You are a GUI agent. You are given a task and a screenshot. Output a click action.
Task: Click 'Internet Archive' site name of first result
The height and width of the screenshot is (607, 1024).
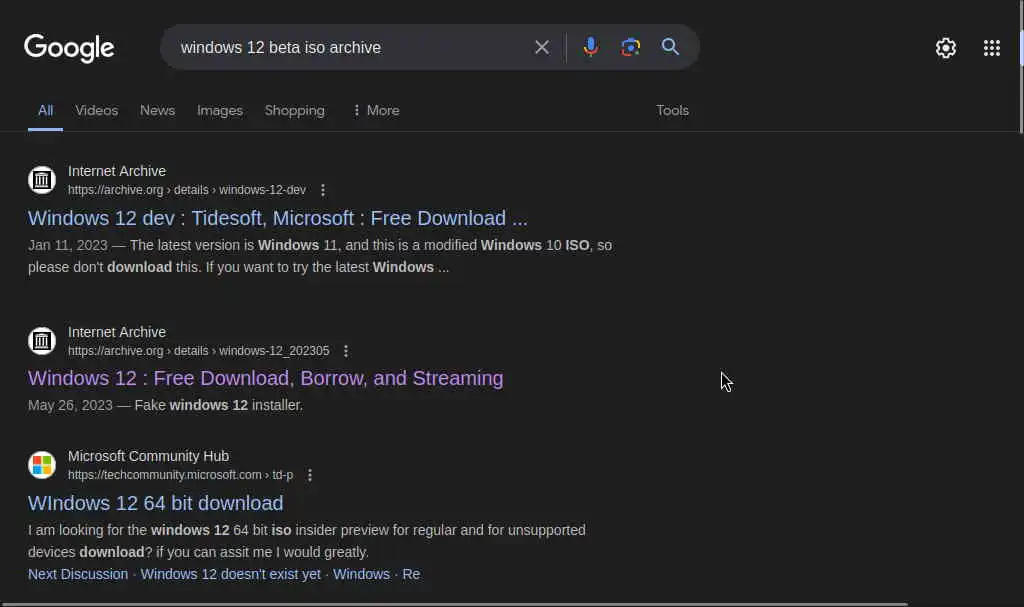(x=117, y=171)
